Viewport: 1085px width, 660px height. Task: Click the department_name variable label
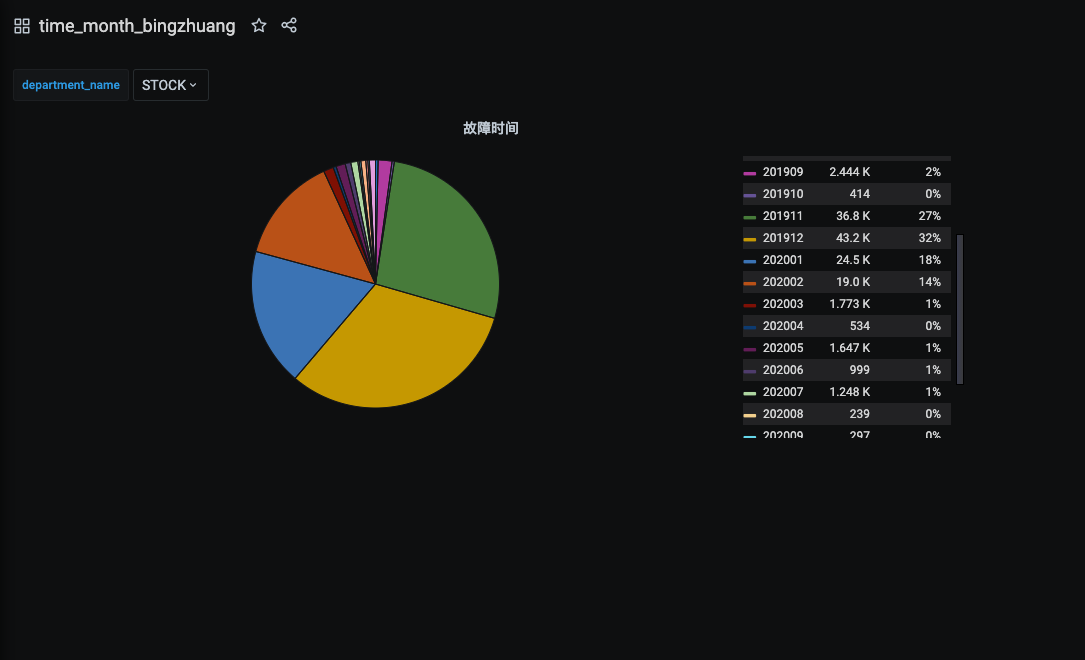point(71,85)
